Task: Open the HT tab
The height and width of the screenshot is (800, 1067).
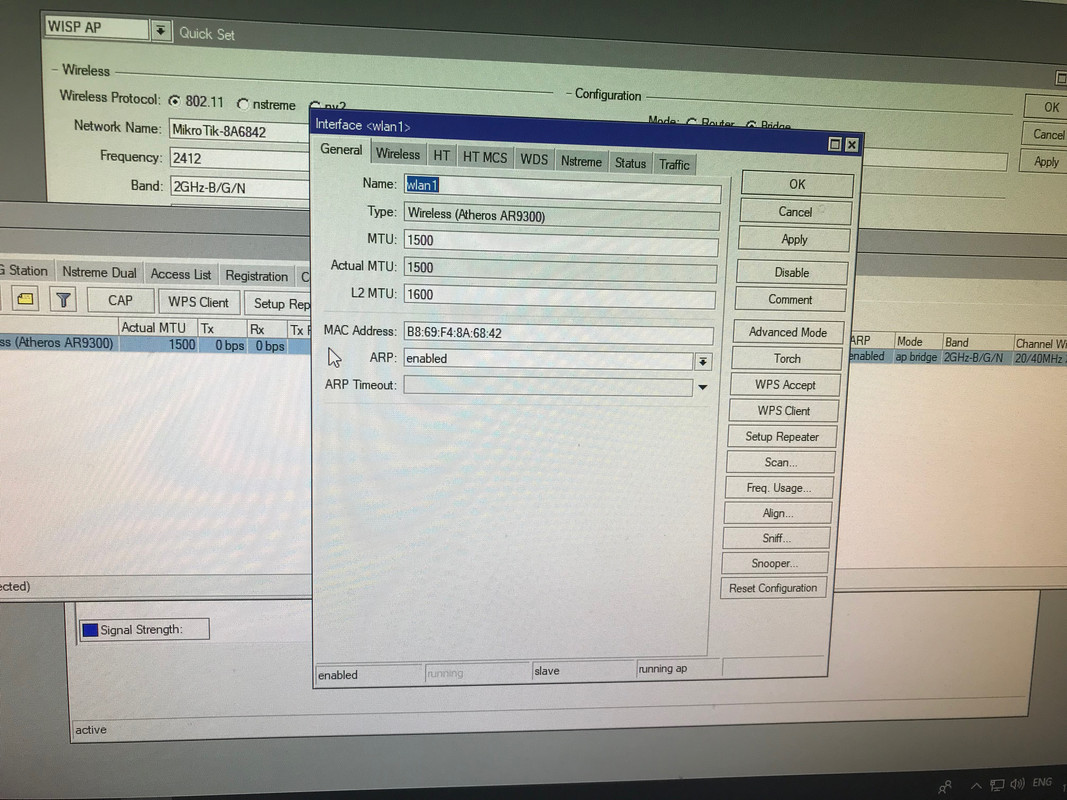Action: [442, 156]
